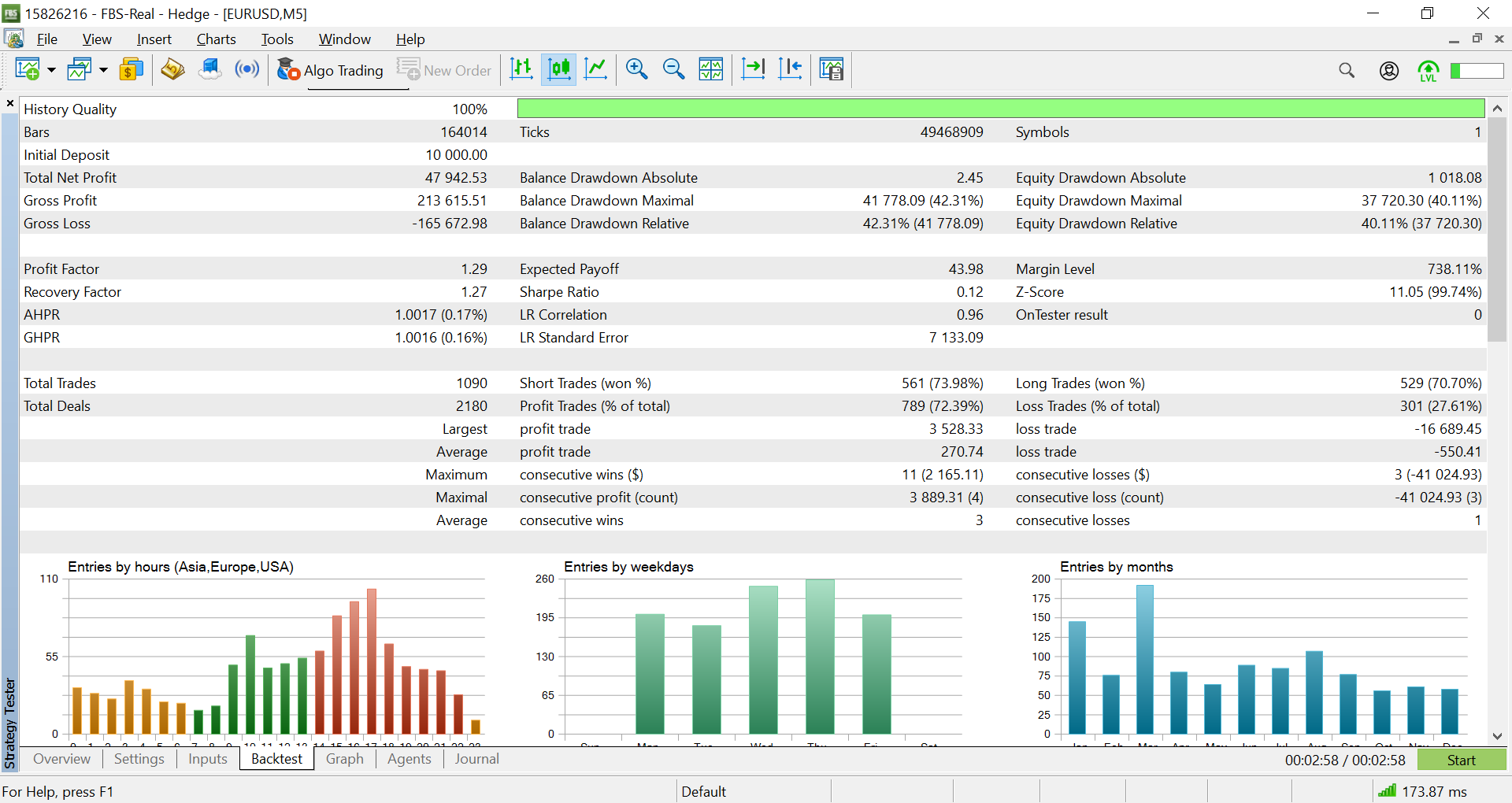Image resolution: width=1512 pixels, height=803 pixels.
Task: Click the report scrollbar up arrow
Action: 1497,108
